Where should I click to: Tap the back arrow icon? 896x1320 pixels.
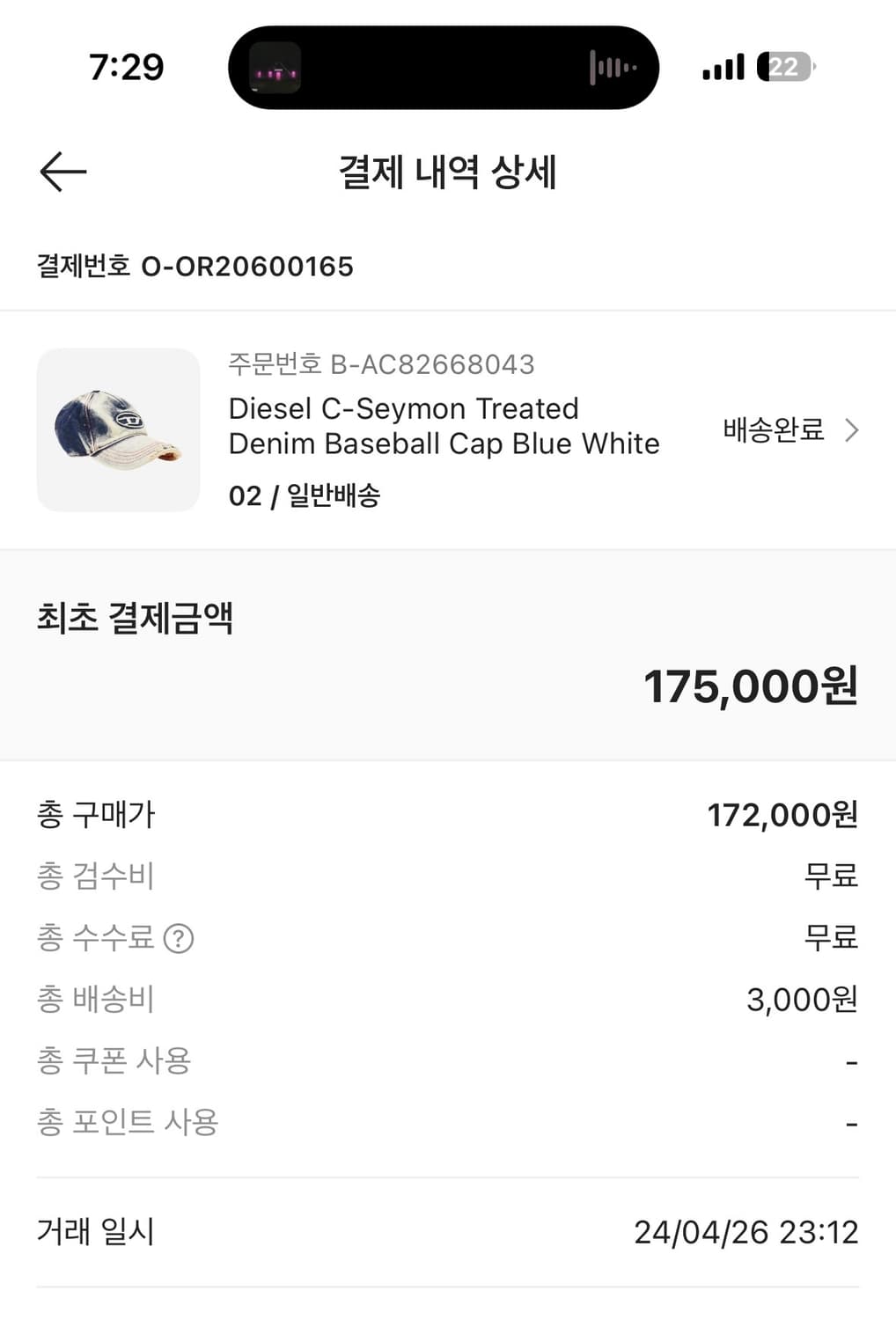pyautogui.click(x=63, y=171)
